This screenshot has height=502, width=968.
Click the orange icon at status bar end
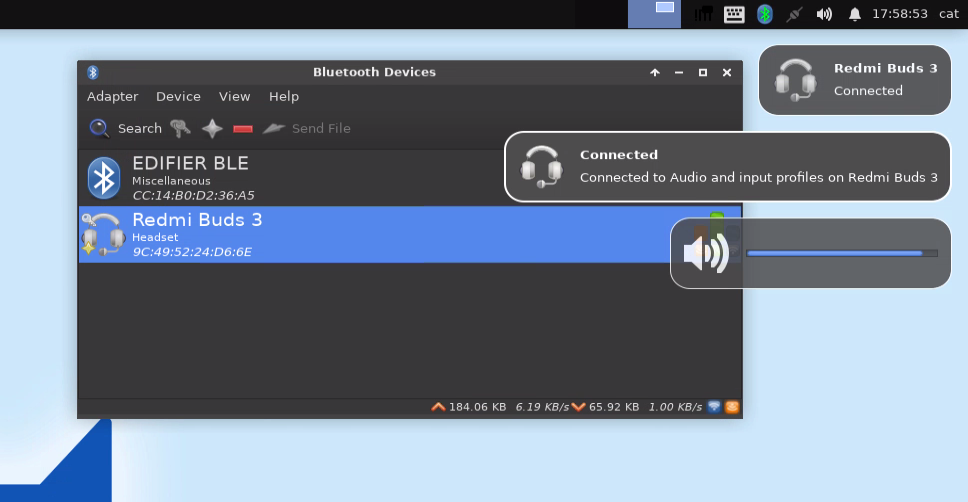click(x=732, y=406)
